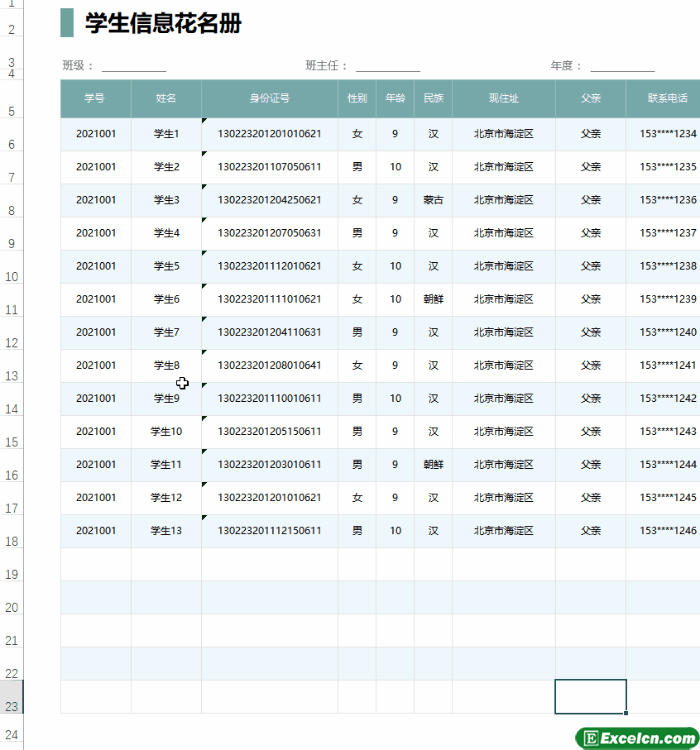Select the cell containing 学生2
The image size is (700, 750).
pos(166,167)
